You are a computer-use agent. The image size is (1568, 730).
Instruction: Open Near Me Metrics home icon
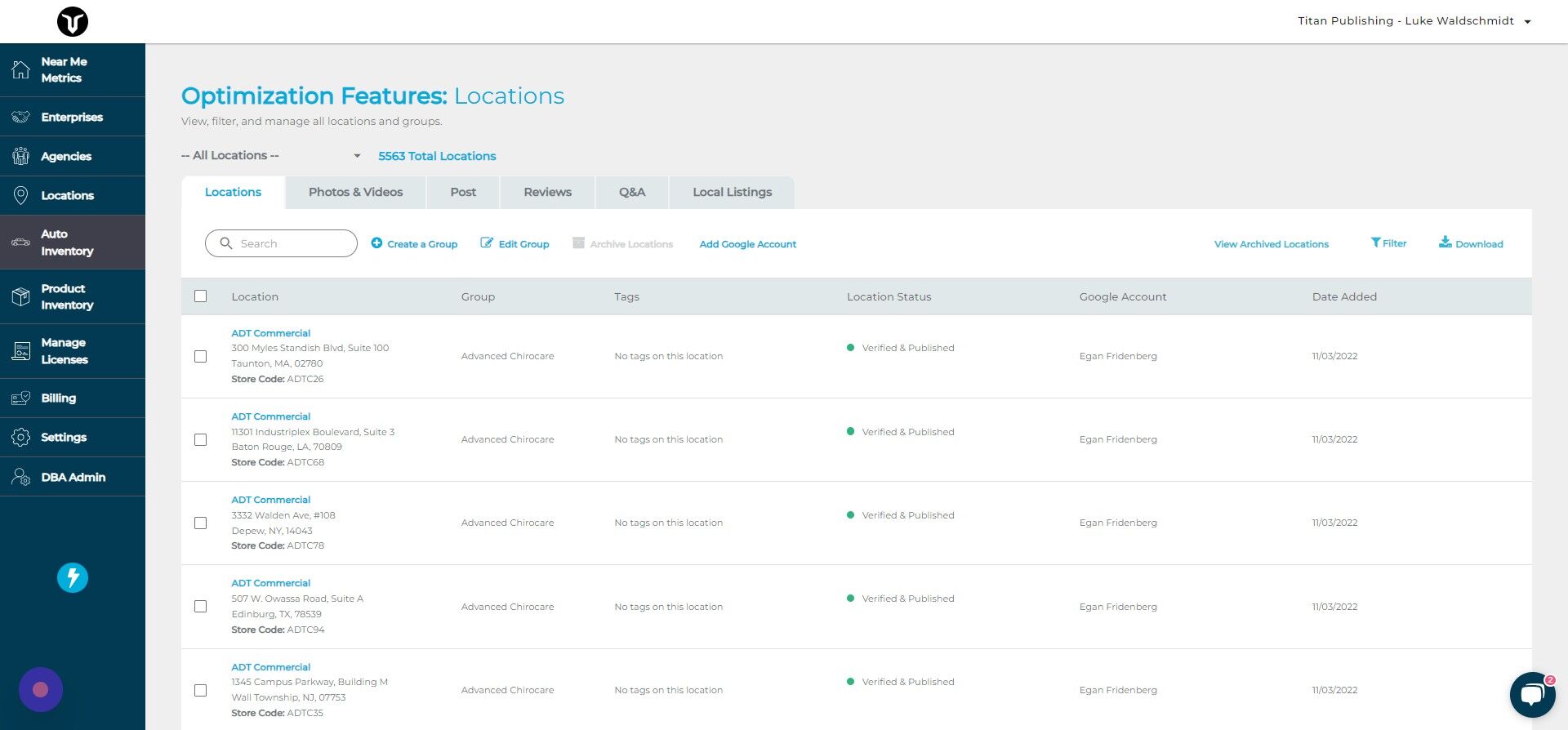click(x=20, y=70)
